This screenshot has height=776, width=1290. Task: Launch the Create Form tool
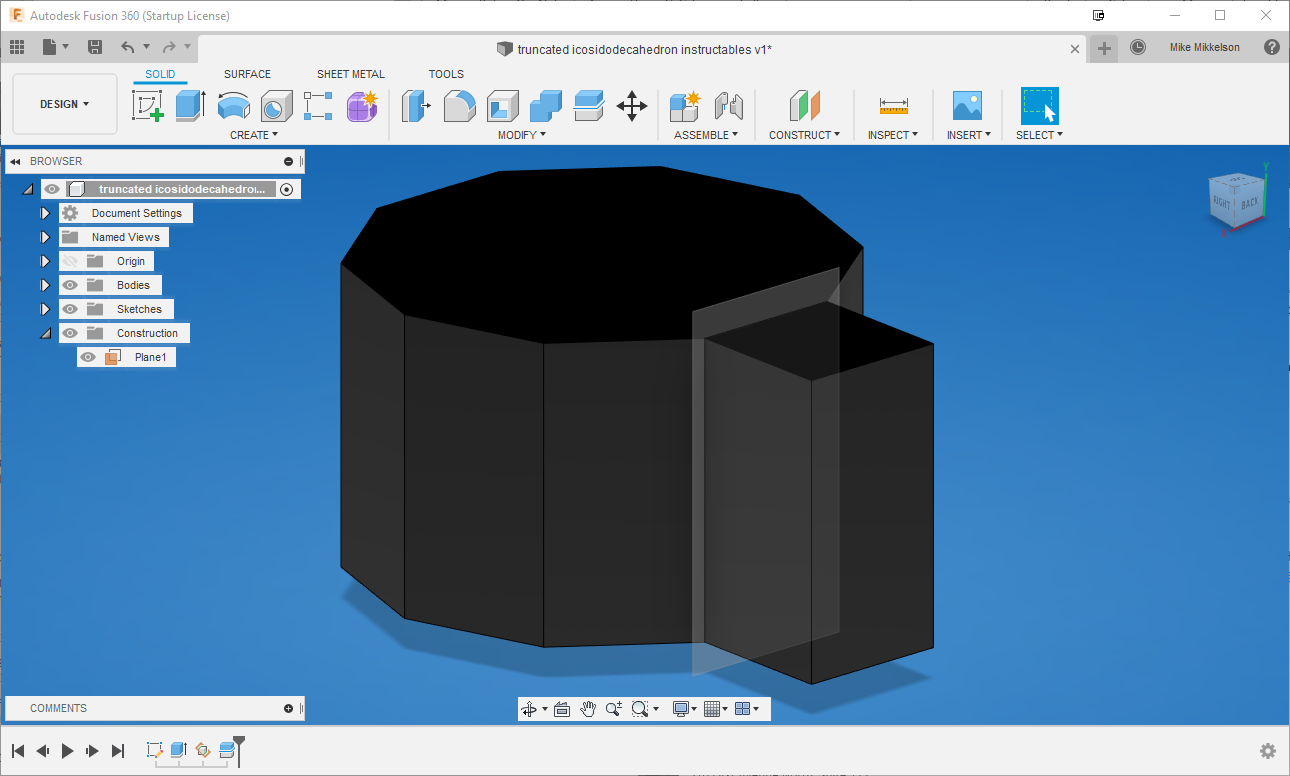362,106
